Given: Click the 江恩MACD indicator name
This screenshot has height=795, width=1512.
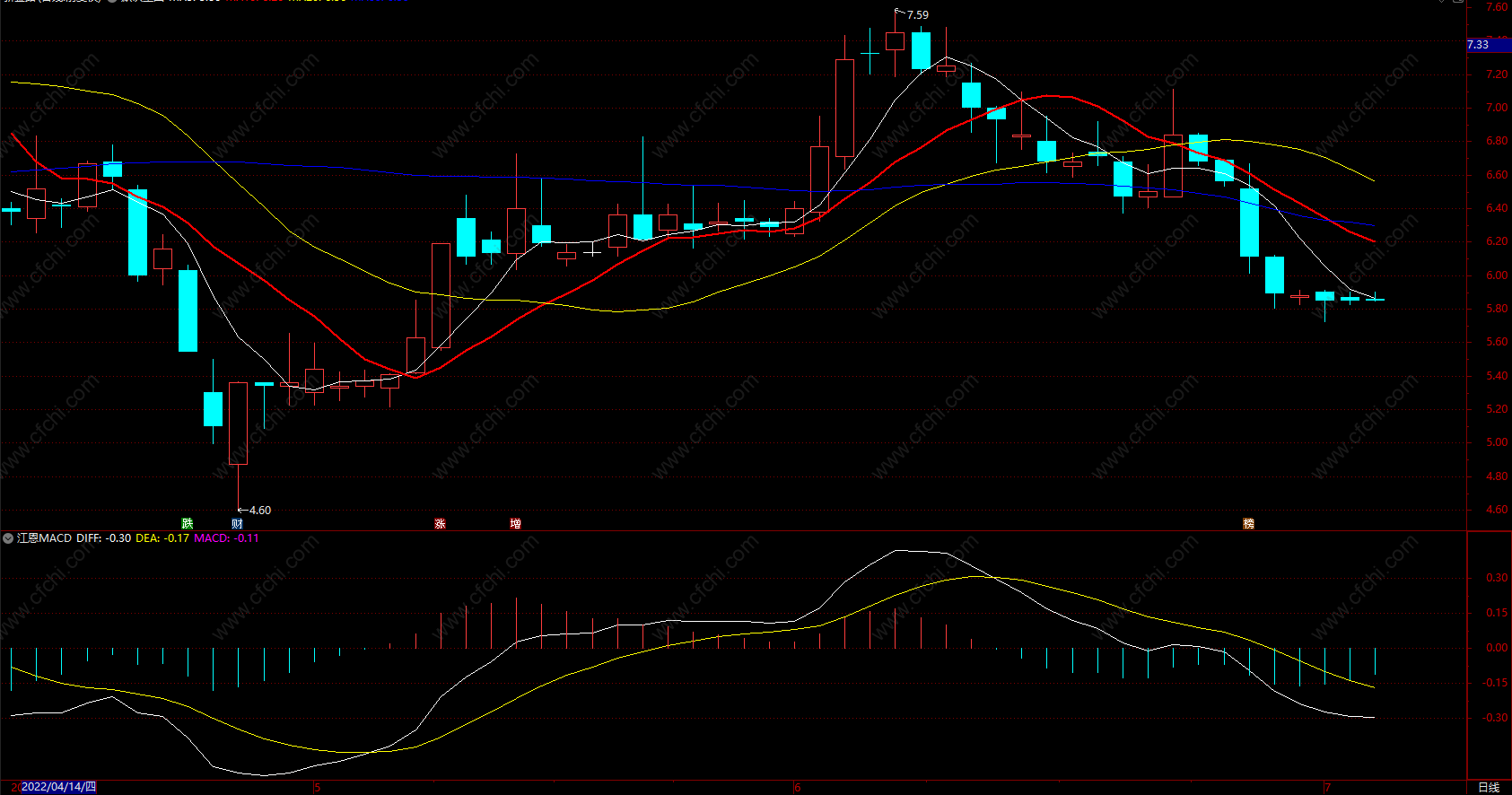Looking at the screenshot, I should coord(44,538).
